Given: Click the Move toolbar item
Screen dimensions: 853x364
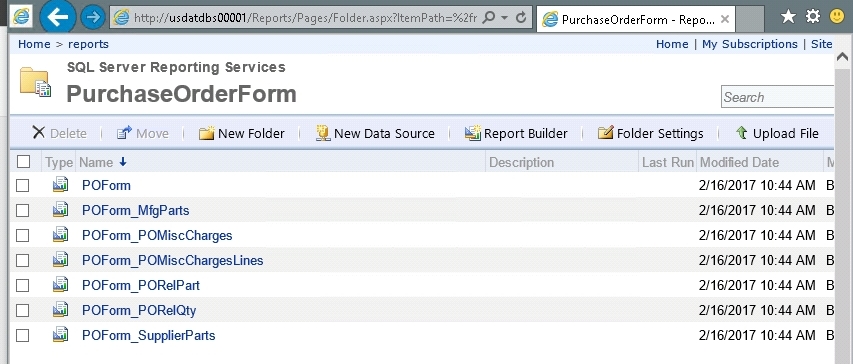Looking at the screenshot, I should click(x=143, y=133).
